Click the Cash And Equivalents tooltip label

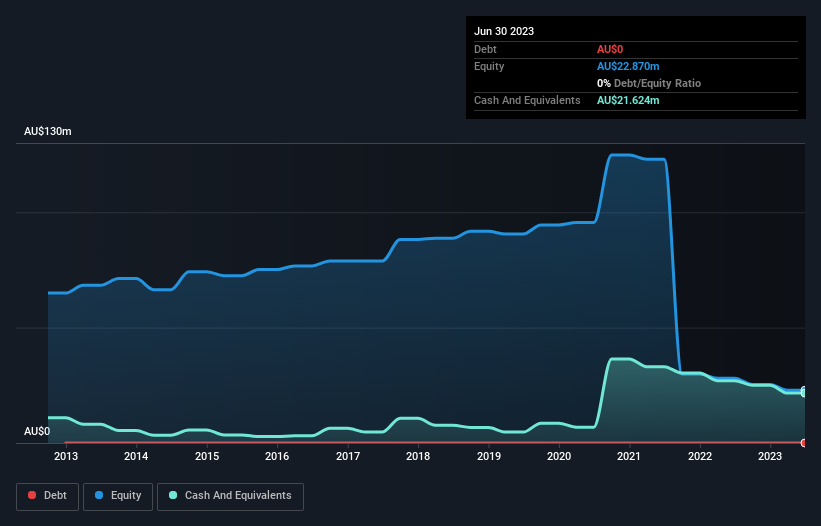(x=527, y=100)
